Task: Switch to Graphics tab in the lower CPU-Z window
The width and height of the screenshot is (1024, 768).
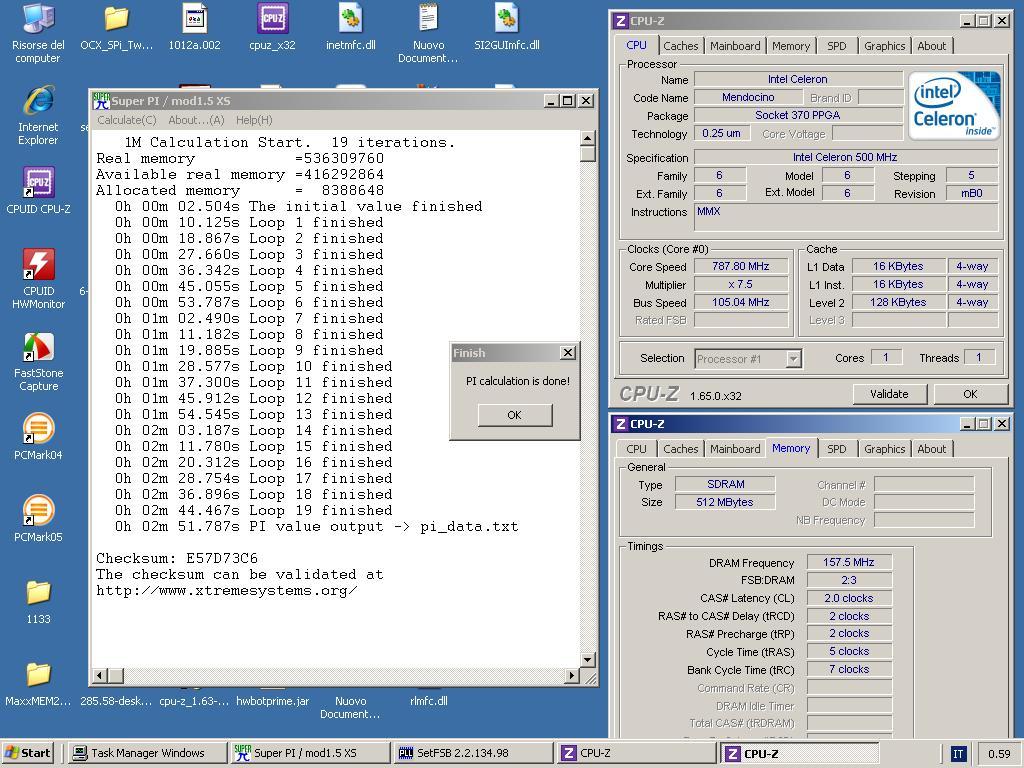Action: click(x=884, y=449)
